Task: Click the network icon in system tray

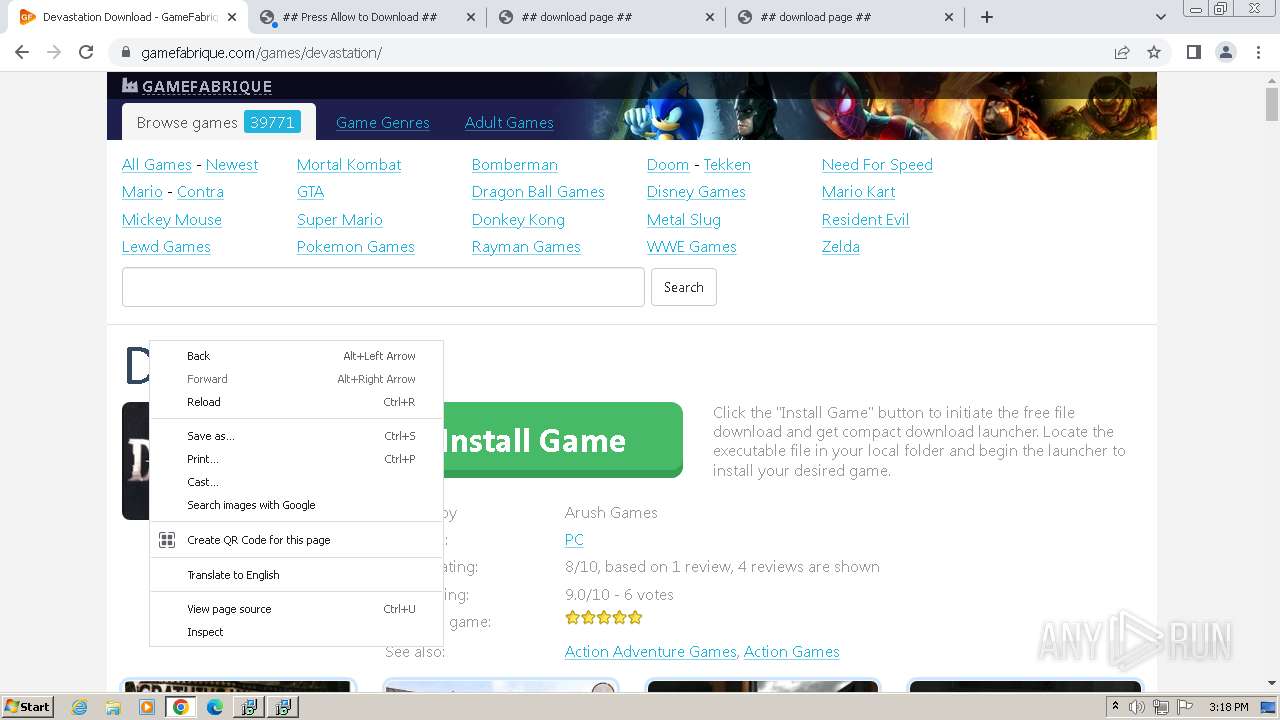Action: click(1160, 707)
